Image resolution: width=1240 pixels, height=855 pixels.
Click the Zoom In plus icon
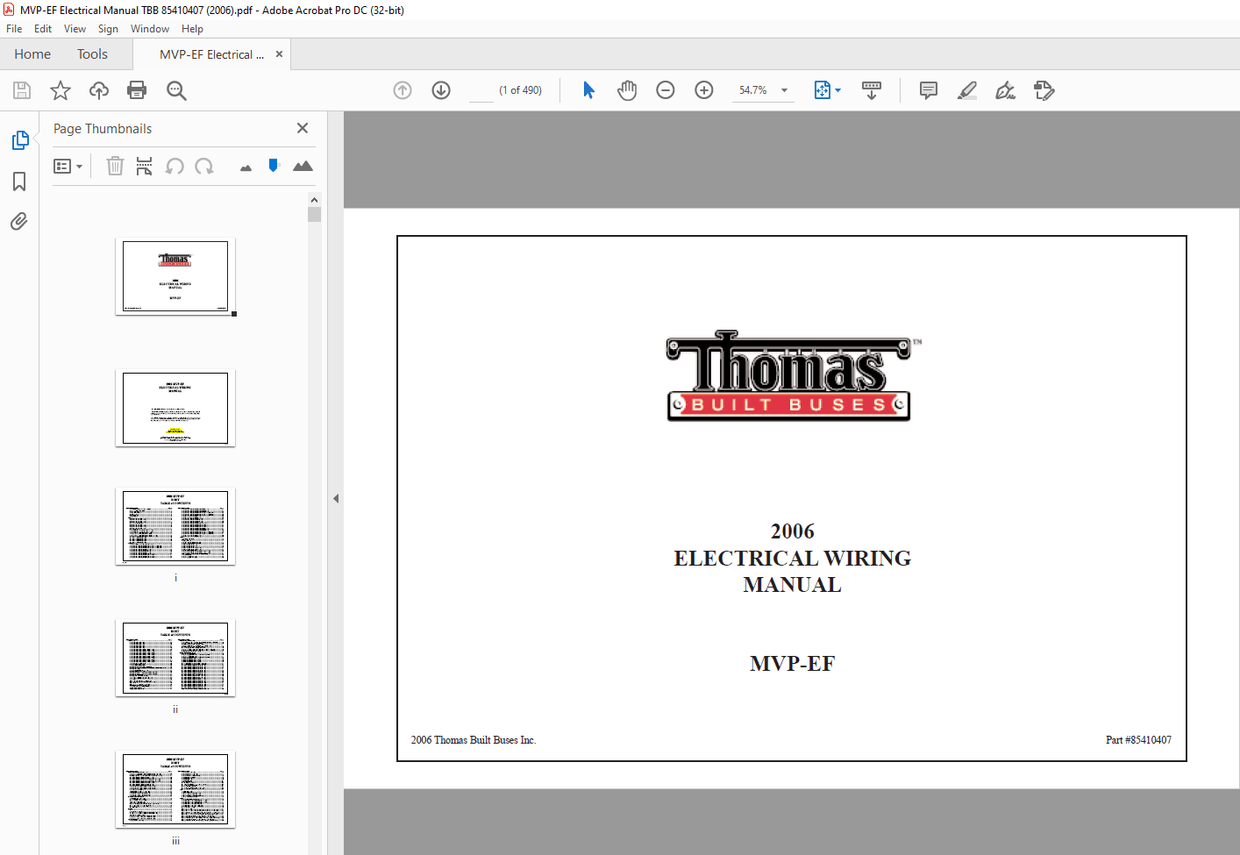tap(704, 91)
